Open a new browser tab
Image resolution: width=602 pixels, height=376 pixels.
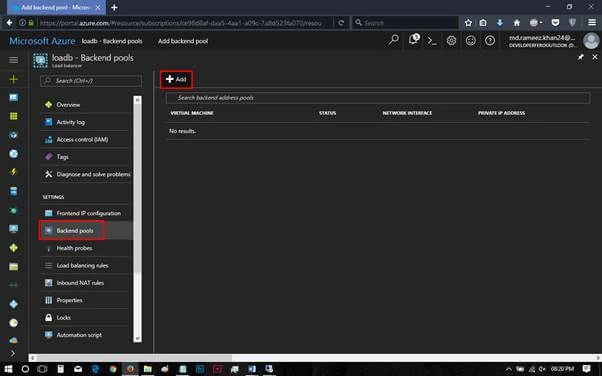[x=114, y=7]
